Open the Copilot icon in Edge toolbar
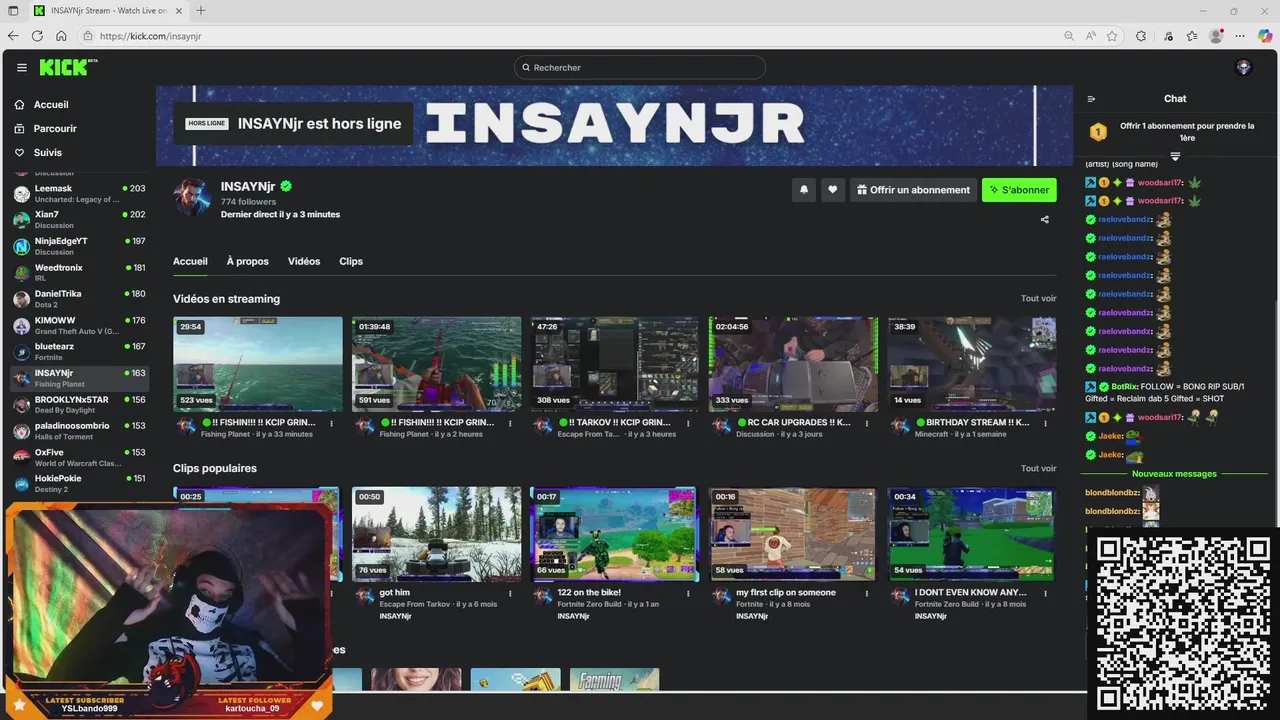The width and height of the screenshot is (1280, 720). (1265, 36)
